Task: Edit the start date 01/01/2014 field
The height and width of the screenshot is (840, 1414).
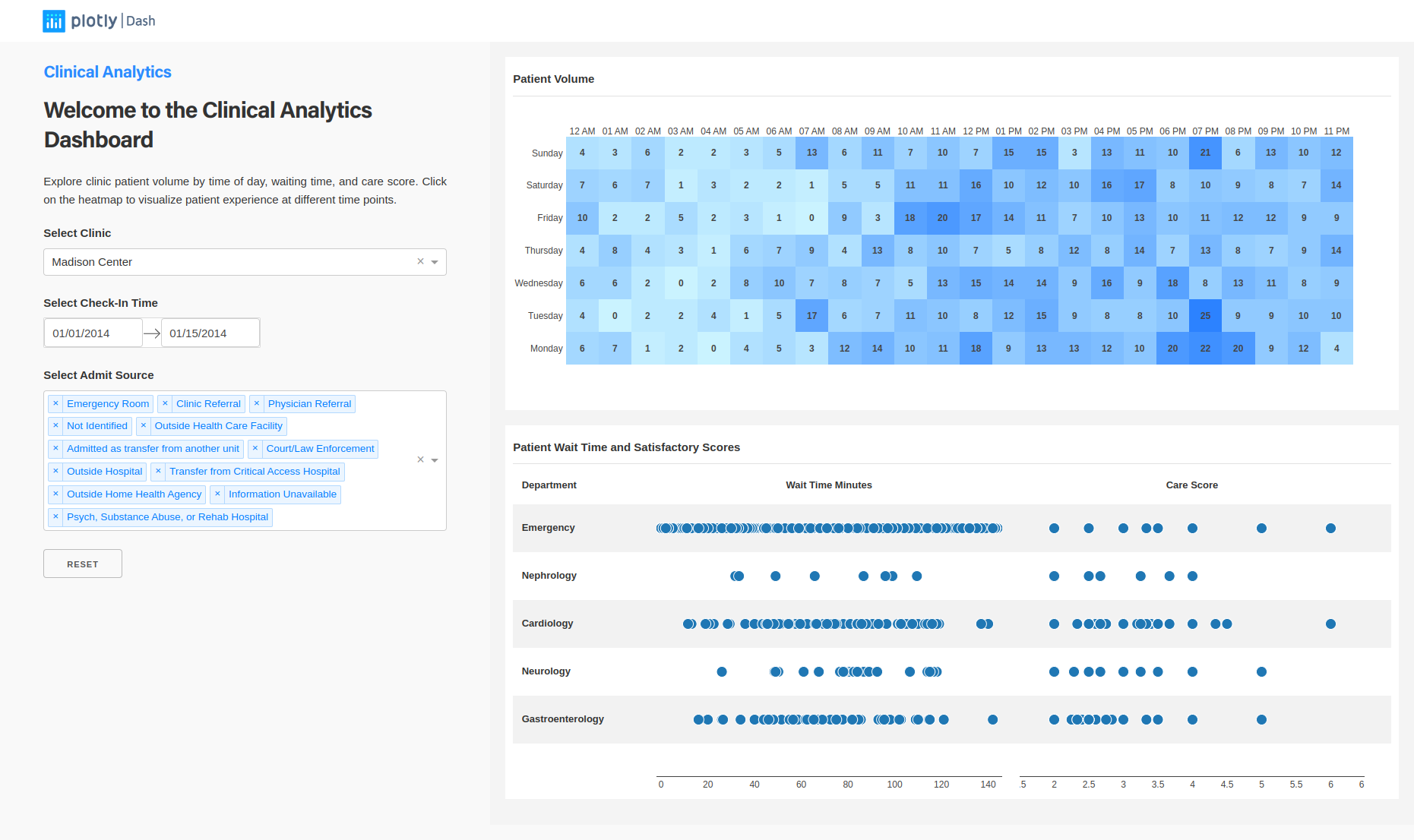Action: [x=93, y=333]
